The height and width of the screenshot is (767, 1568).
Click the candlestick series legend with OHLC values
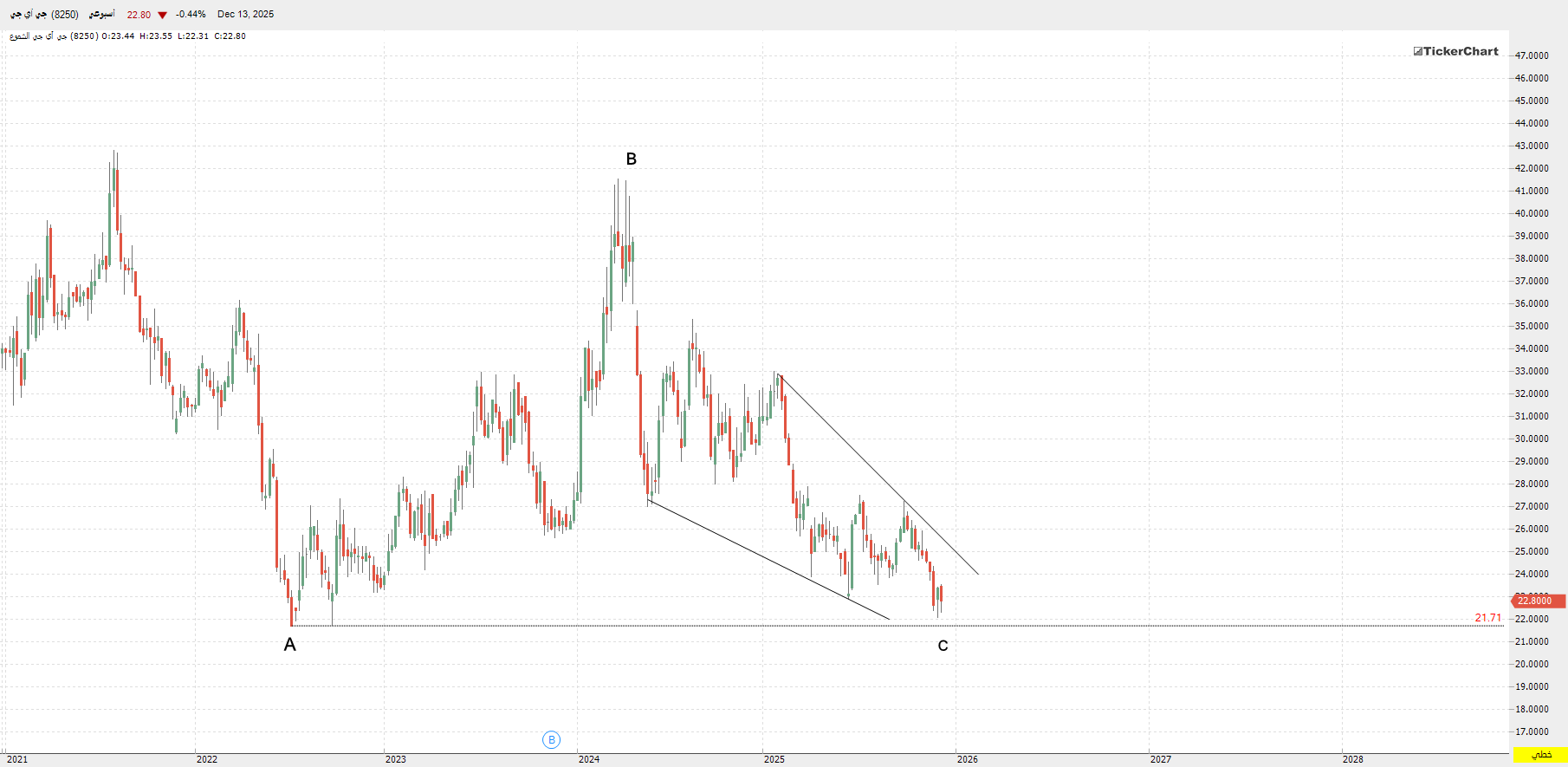(x=127, y=36)
